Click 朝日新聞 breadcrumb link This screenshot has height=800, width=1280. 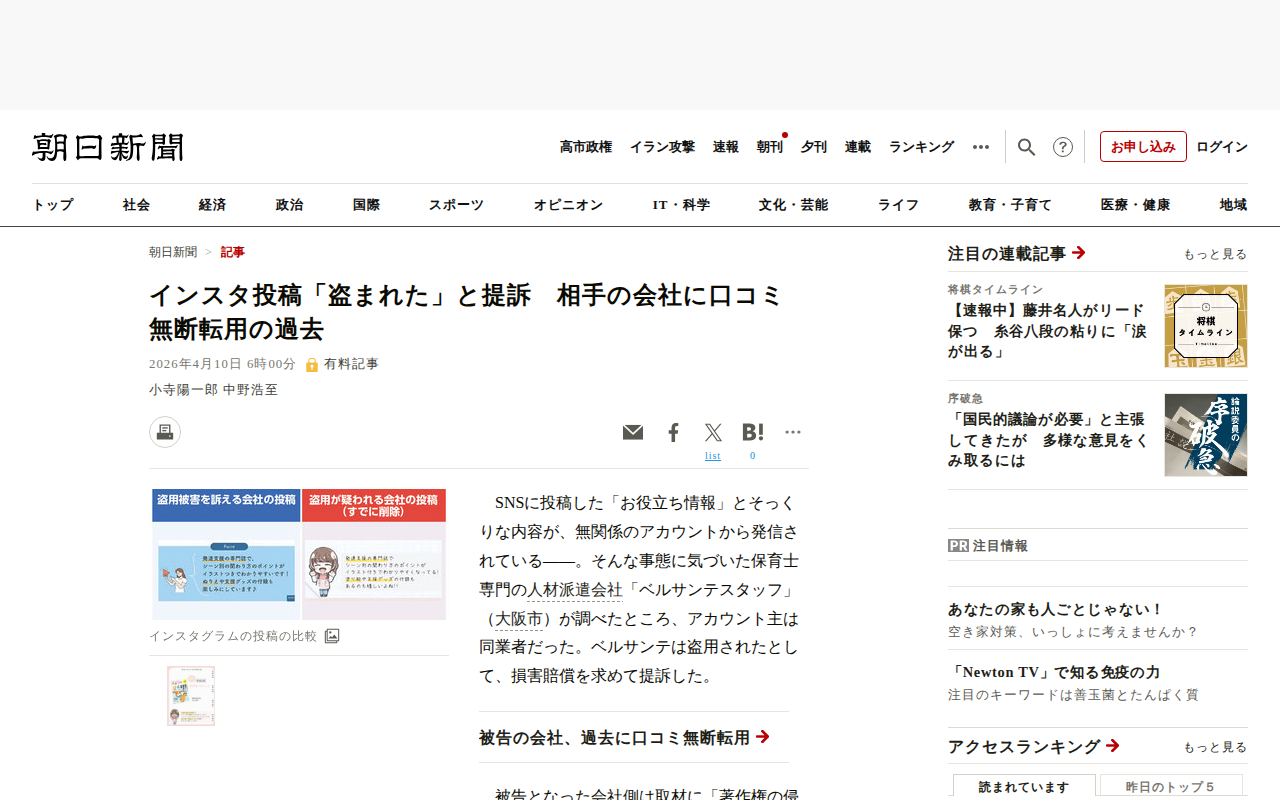pos(173,252)
